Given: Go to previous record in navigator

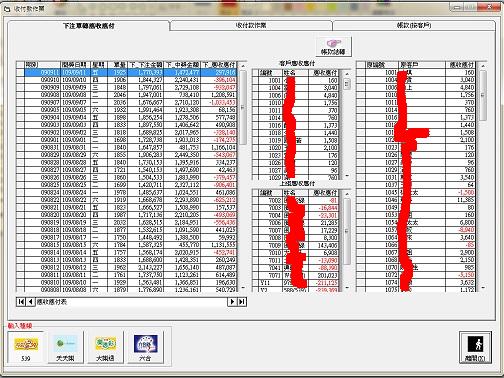Looking at the screenshot, I should pyautogui.click(x=30, y=302).
